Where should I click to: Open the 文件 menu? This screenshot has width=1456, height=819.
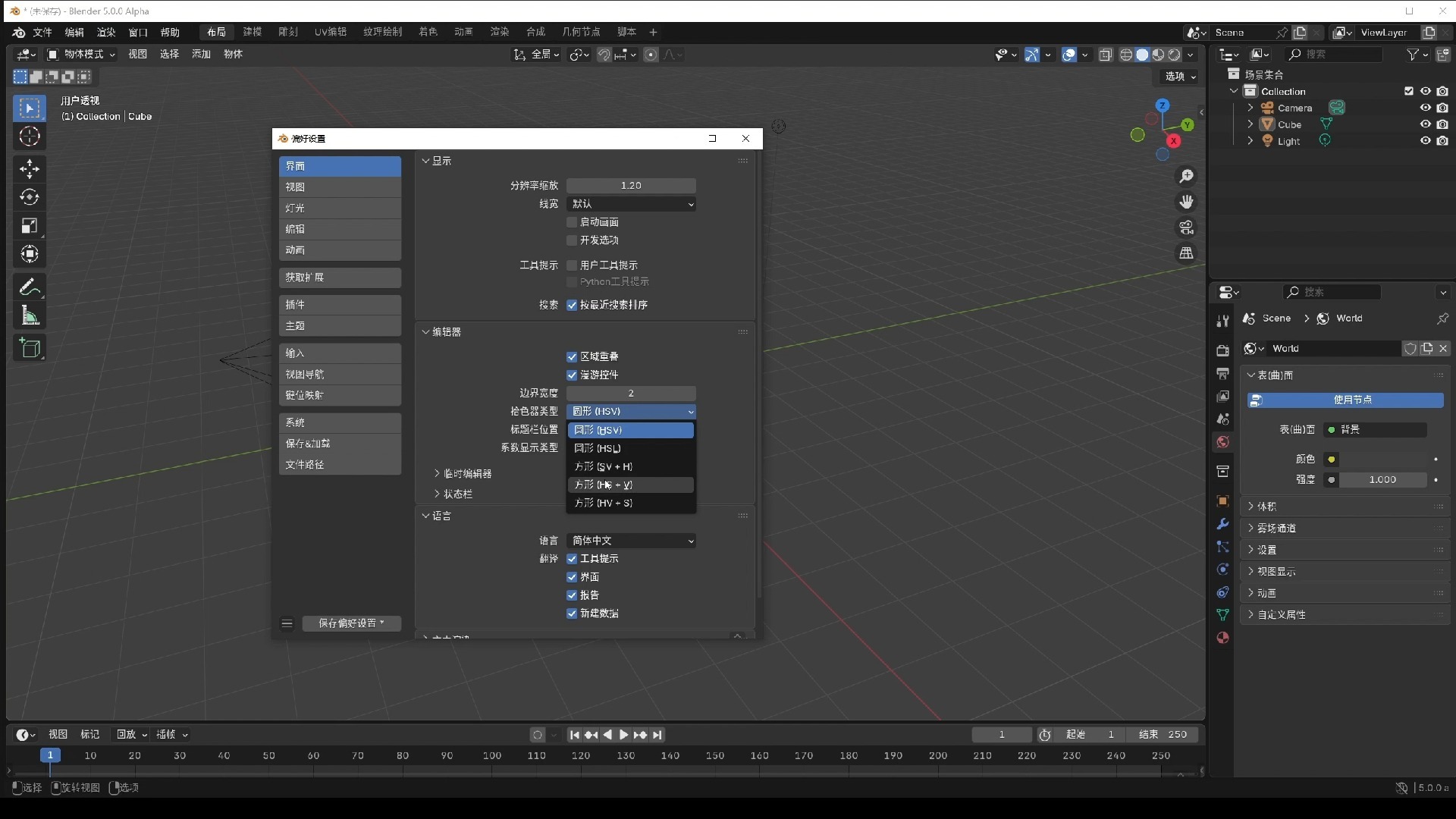pos(42,32)
